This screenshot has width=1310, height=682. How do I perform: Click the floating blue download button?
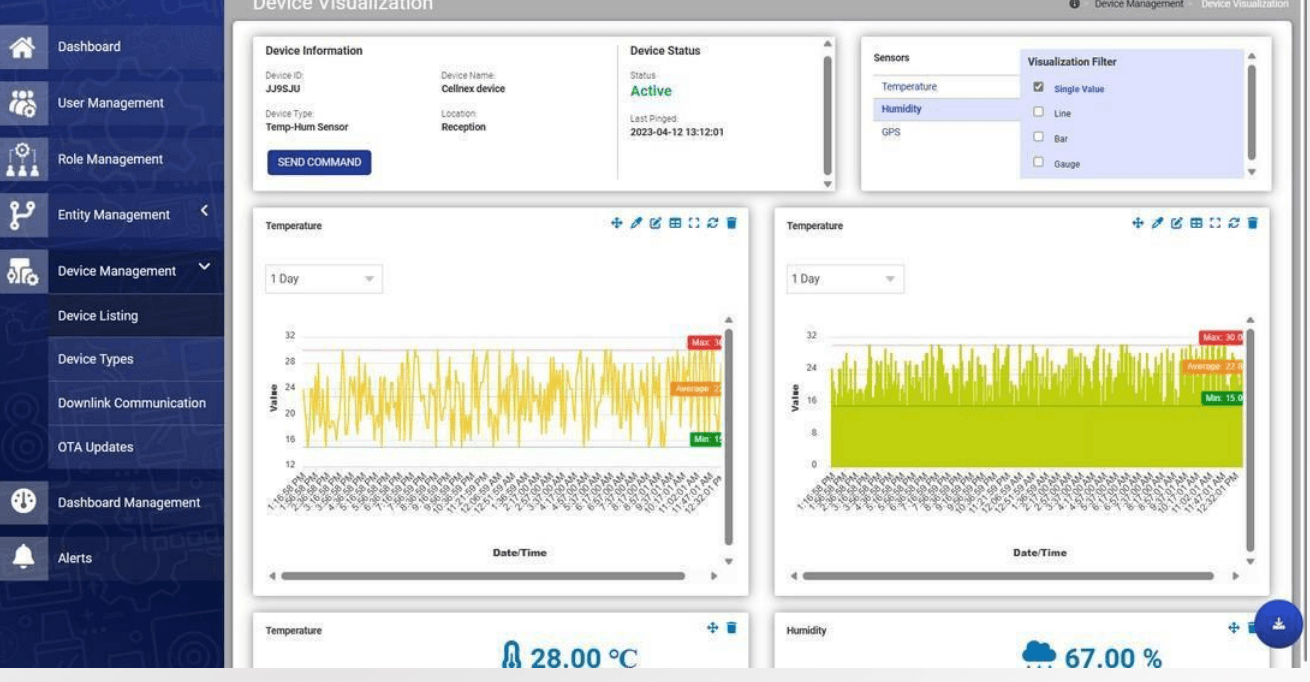[1280, 625]
